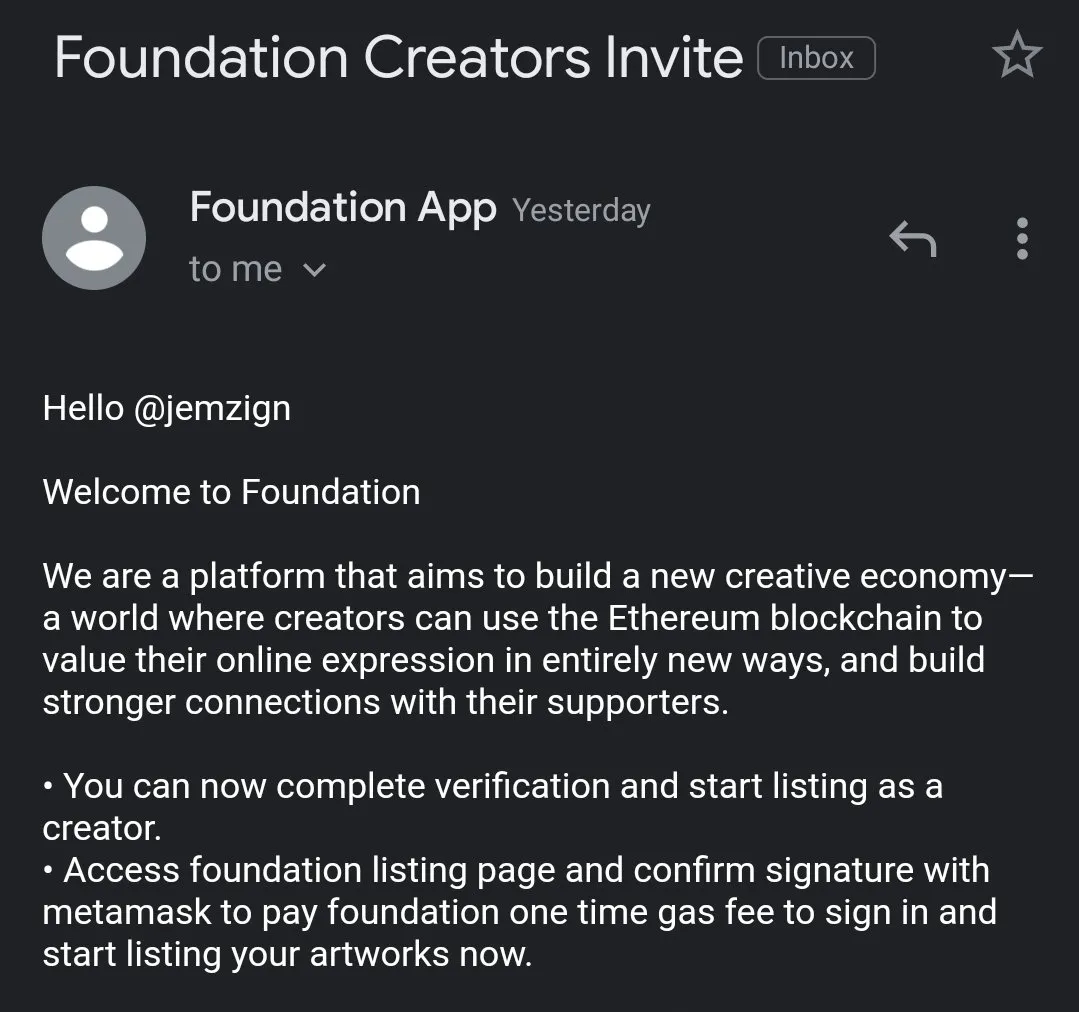Reply to the Foundation App email

point(912,239)
